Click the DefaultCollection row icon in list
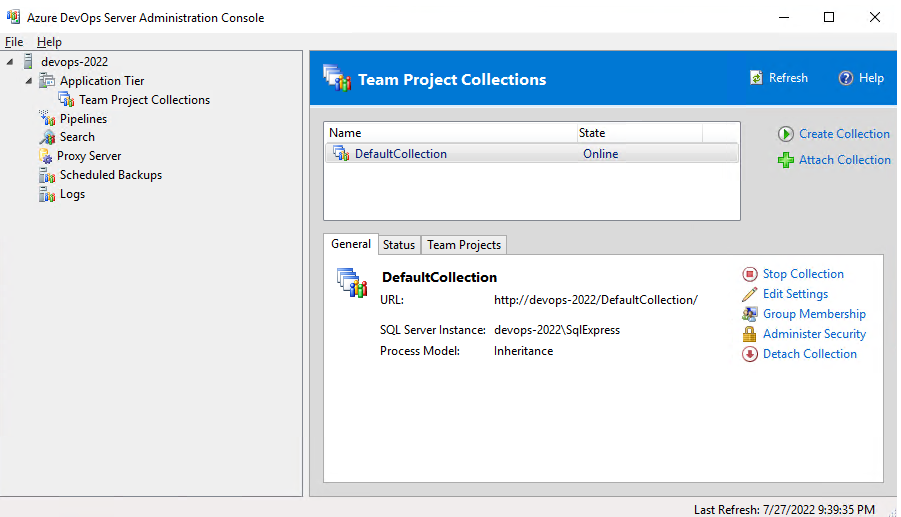The image size is (901, 517). [x=341, y=153]
